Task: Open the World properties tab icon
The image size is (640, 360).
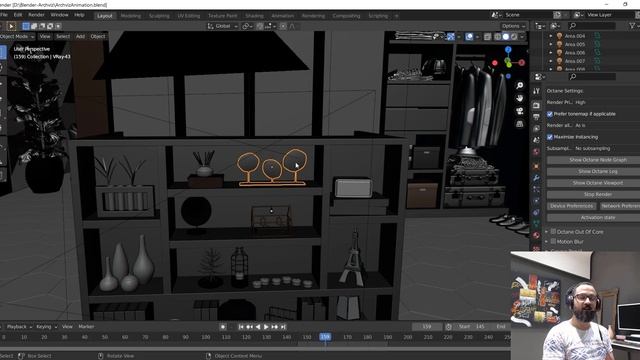Action: (x=536, y=151)
